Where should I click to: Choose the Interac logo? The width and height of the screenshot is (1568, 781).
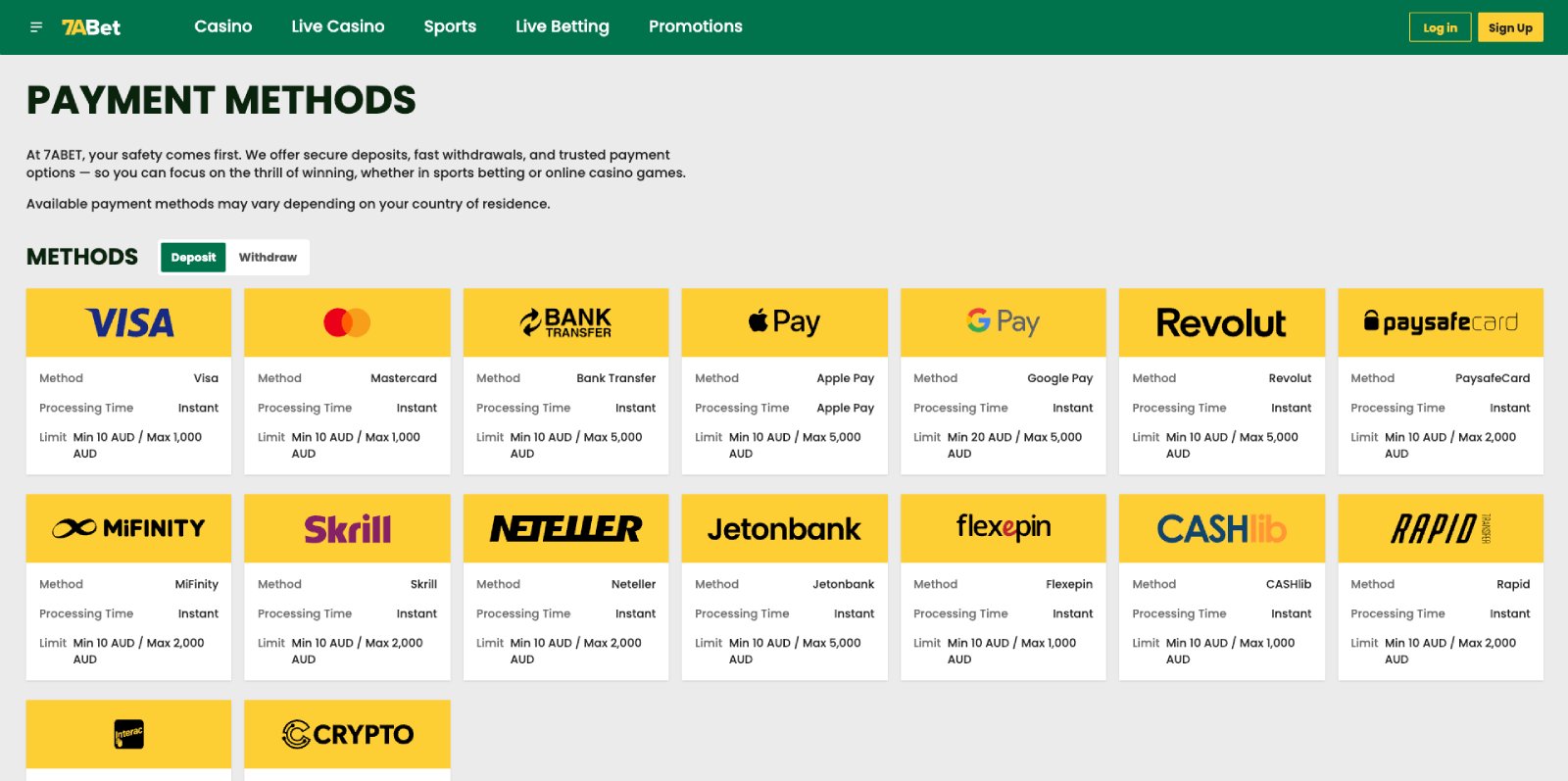click(128, 734)
